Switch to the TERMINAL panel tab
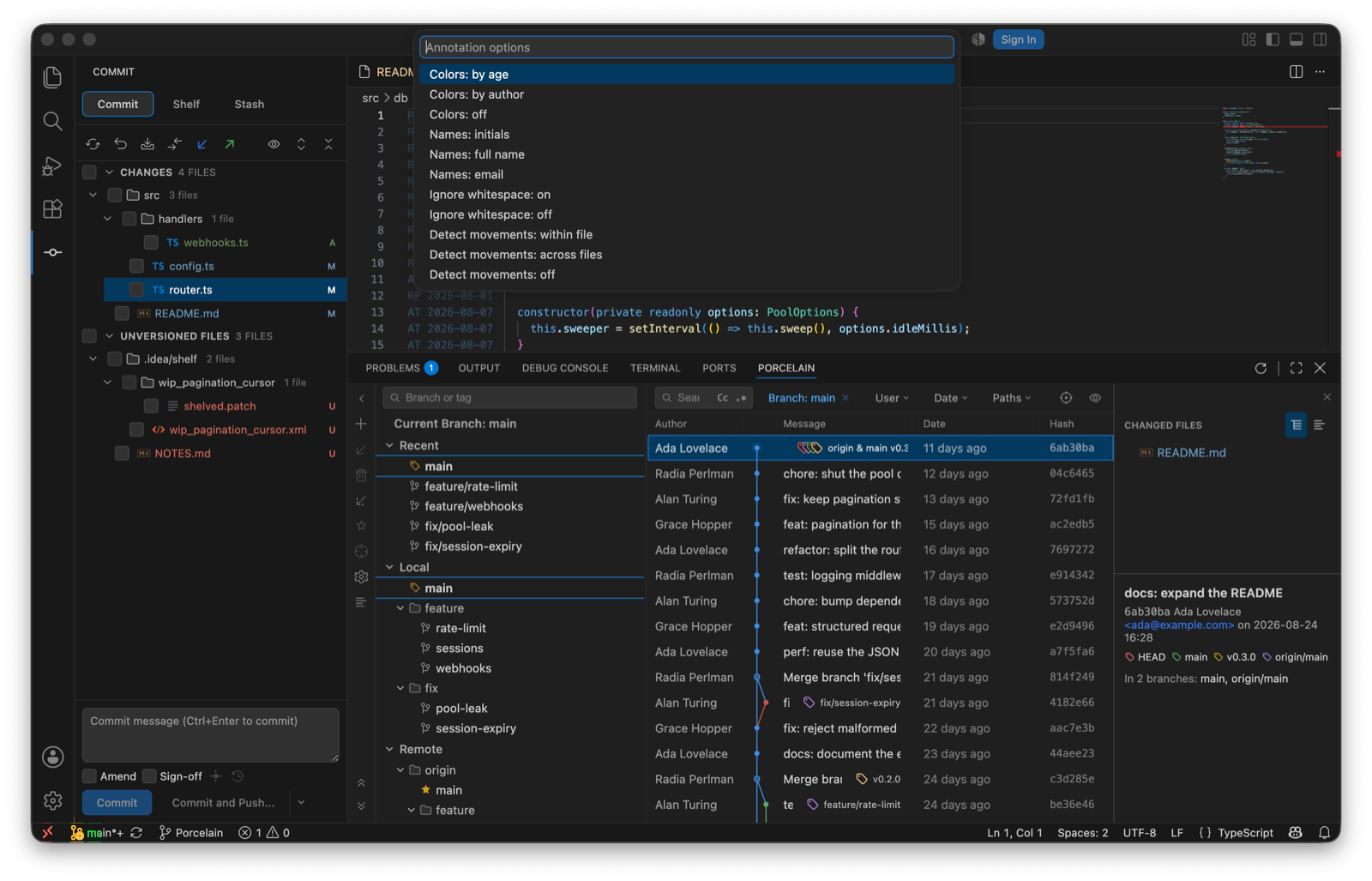This screenshot has height=881, width=1372. (x=655, y=368)
